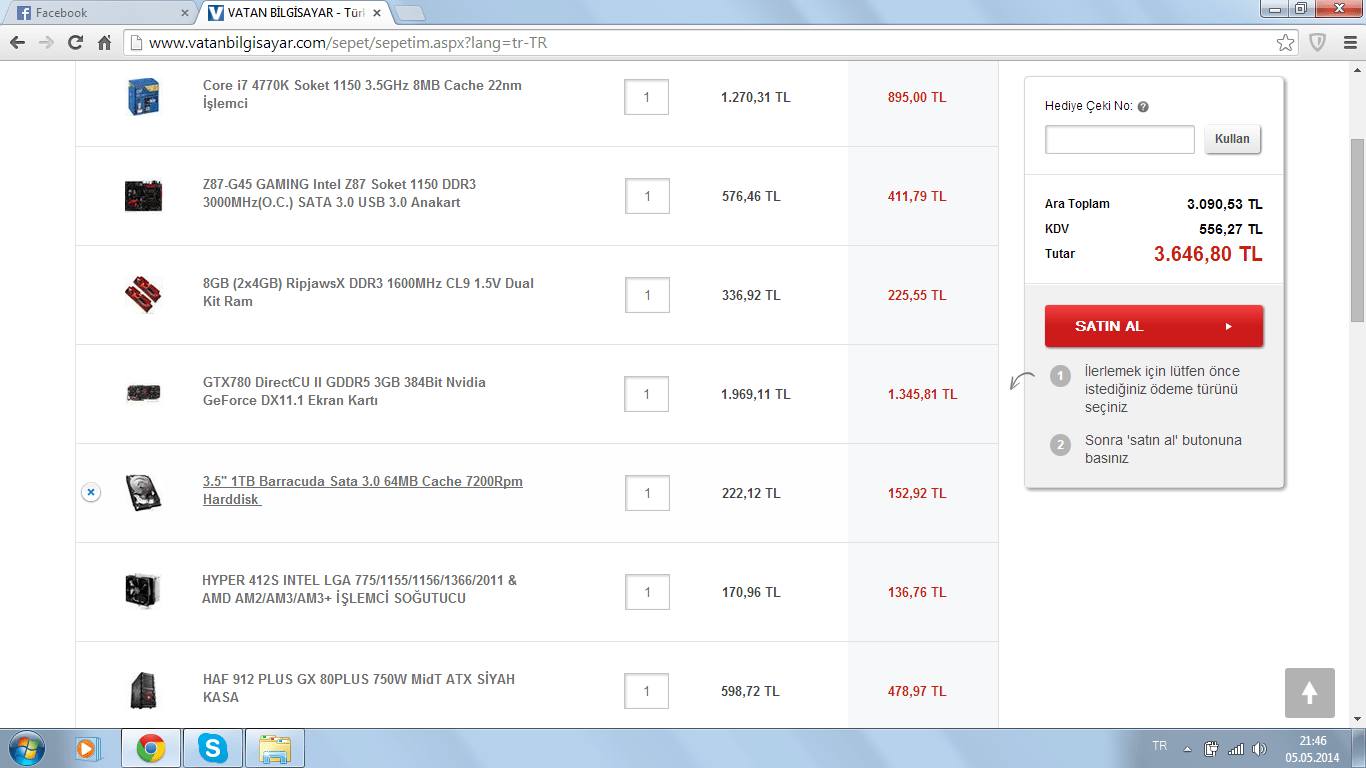
Task: Edit the GTX780 quantity field
Action: tap(647, 394)
